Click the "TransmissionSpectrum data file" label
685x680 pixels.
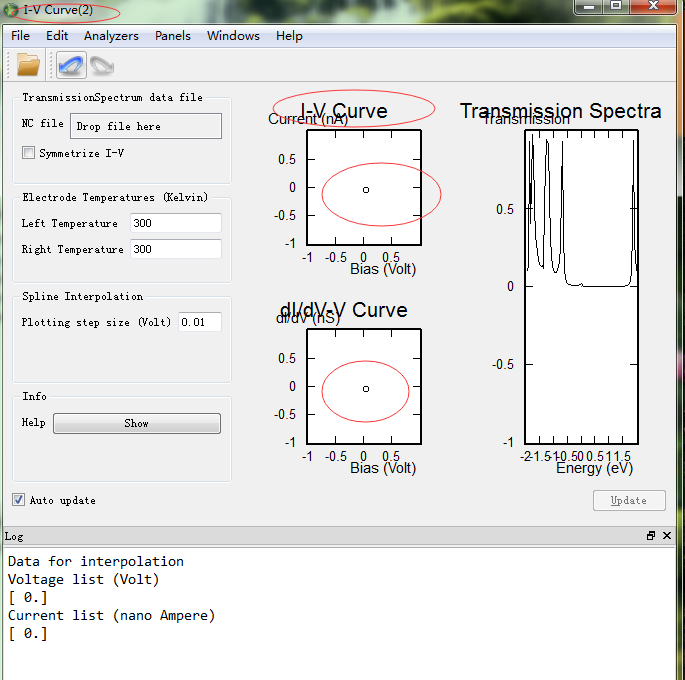tap(112, 97)
